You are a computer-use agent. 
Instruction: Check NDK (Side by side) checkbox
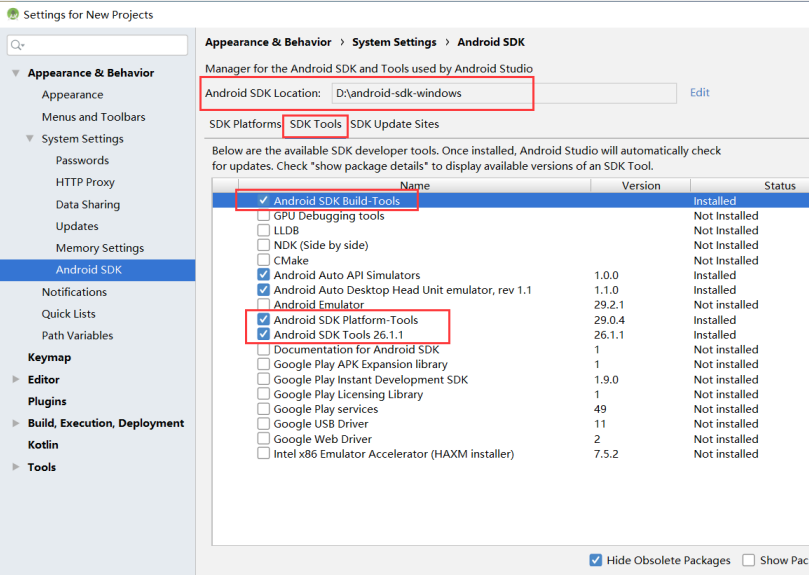coord(264,245)
